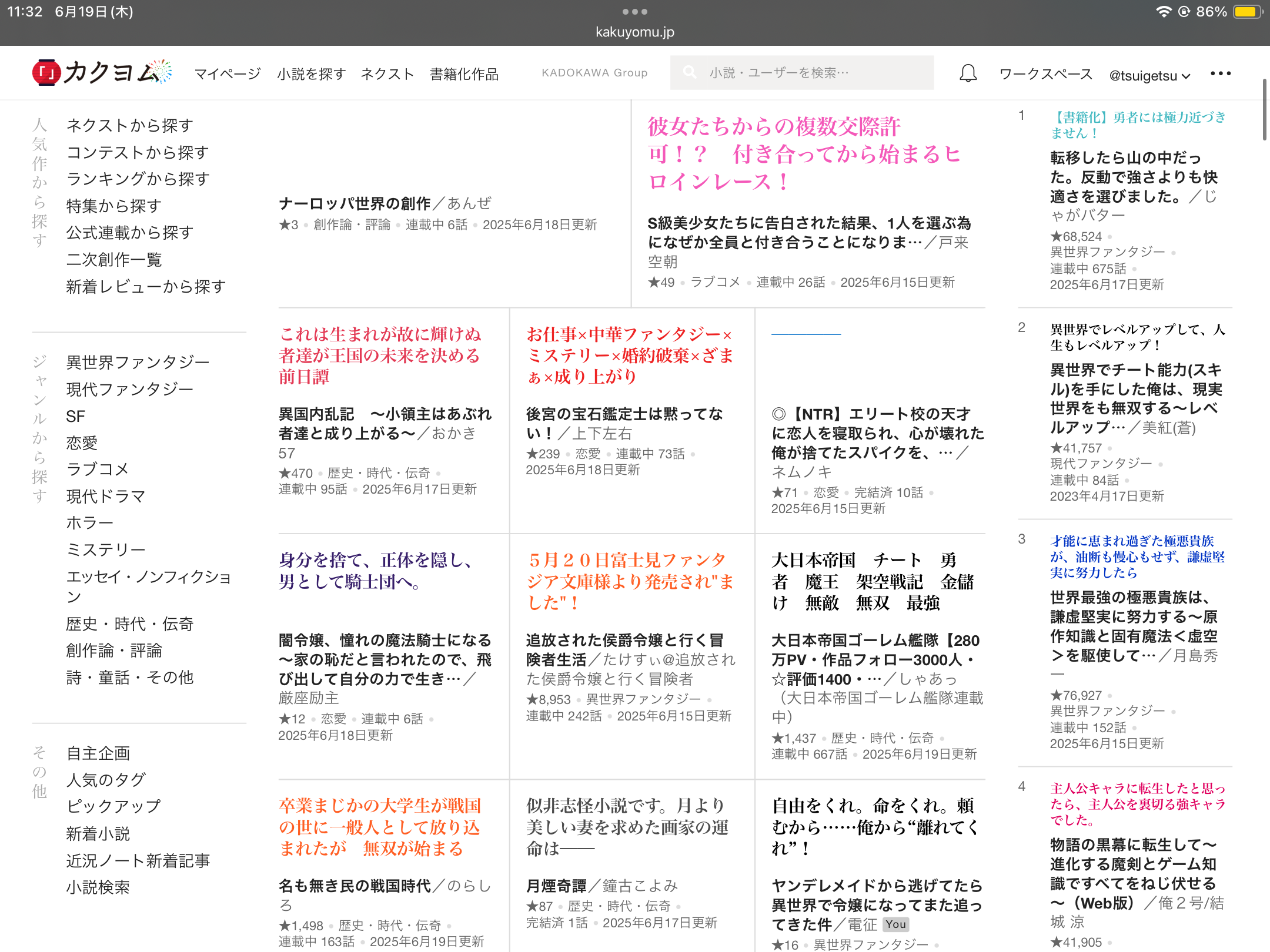The image size is (1270, 952).
Task: Open the 書籍化作品 page
Action: [x=464, y=74]
